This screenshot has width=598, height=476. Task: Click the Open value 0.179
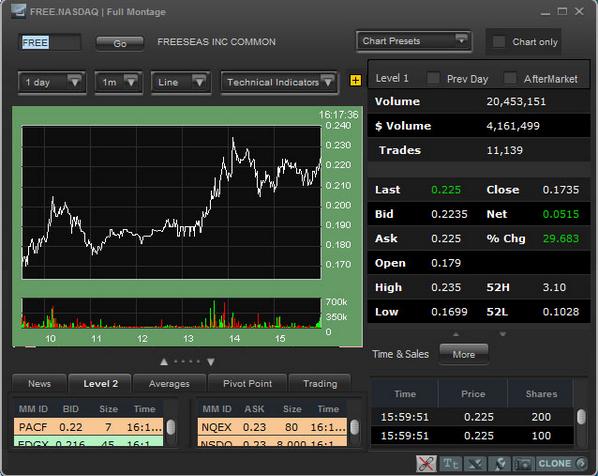(446, 263)
